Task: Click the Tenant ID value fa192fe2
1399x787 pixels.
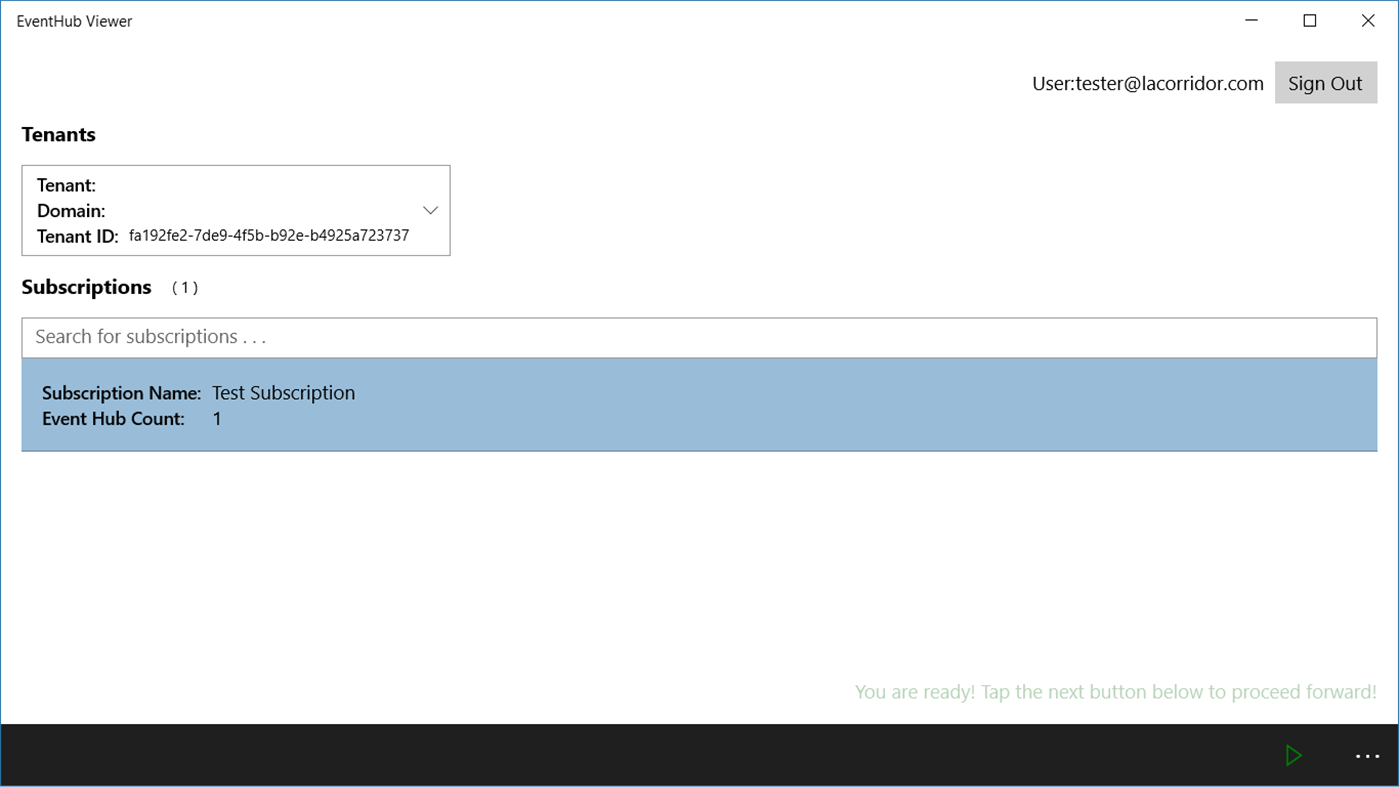Action: [x=268, y=236]
